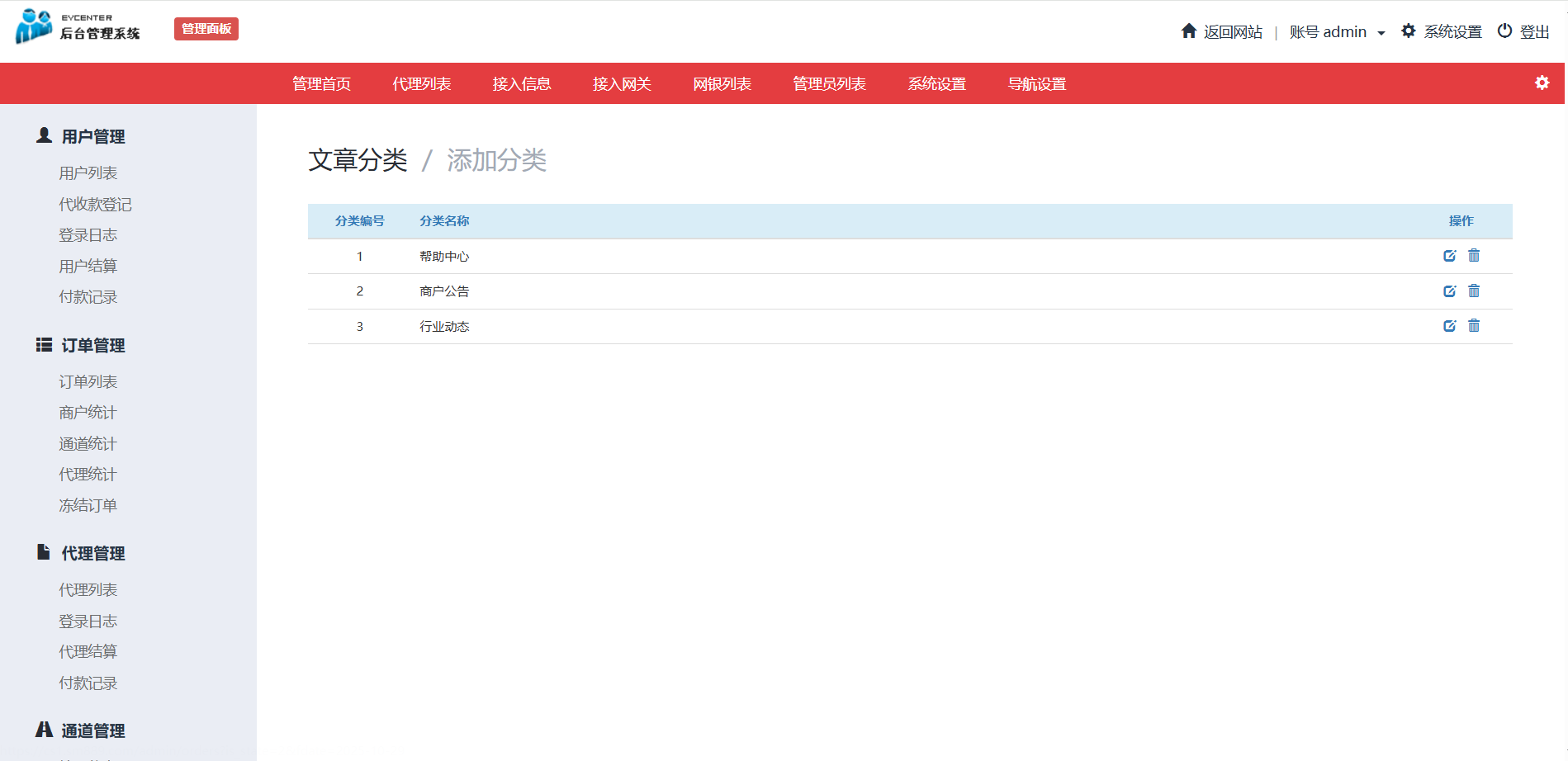Click 管理面板 red badge button
Image resolution: width=1568 pixels, height=761 pixels.
(x=206, y=29)
